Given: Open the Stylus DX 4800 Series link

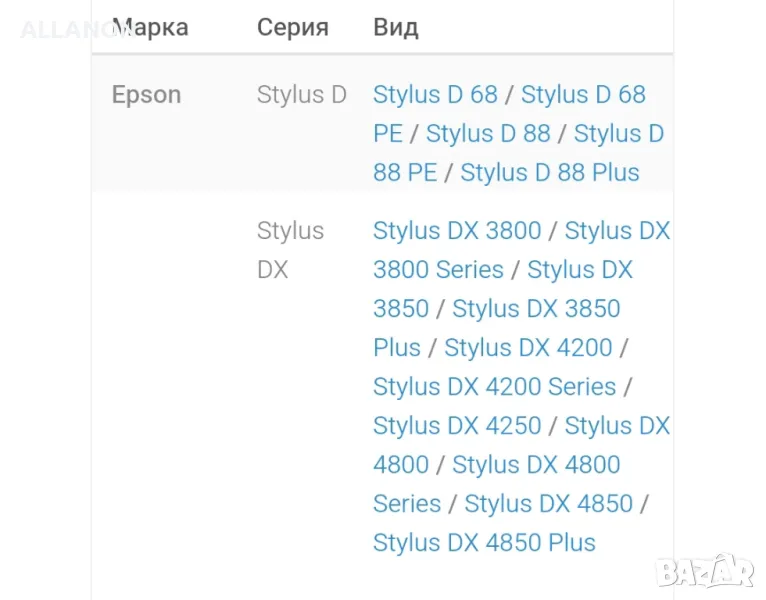Looking at the screenshot, I should (x=536, y=465).
